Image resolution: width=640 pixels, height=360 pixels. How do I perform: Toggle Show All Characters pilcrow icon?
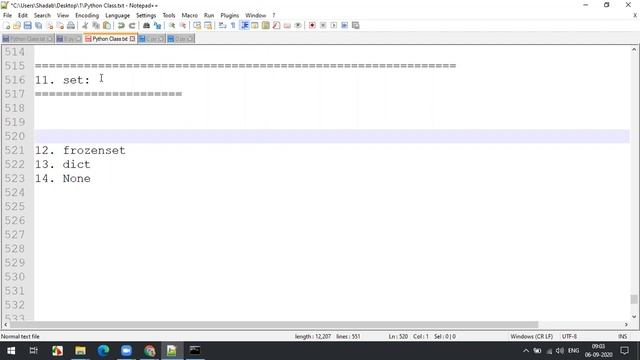(x=233, y=25)
